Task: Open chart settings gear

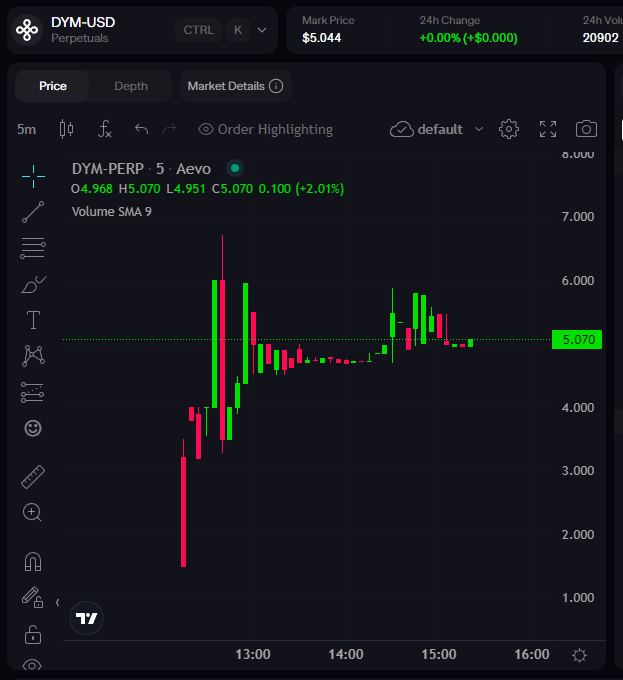Action: (509, 129)
